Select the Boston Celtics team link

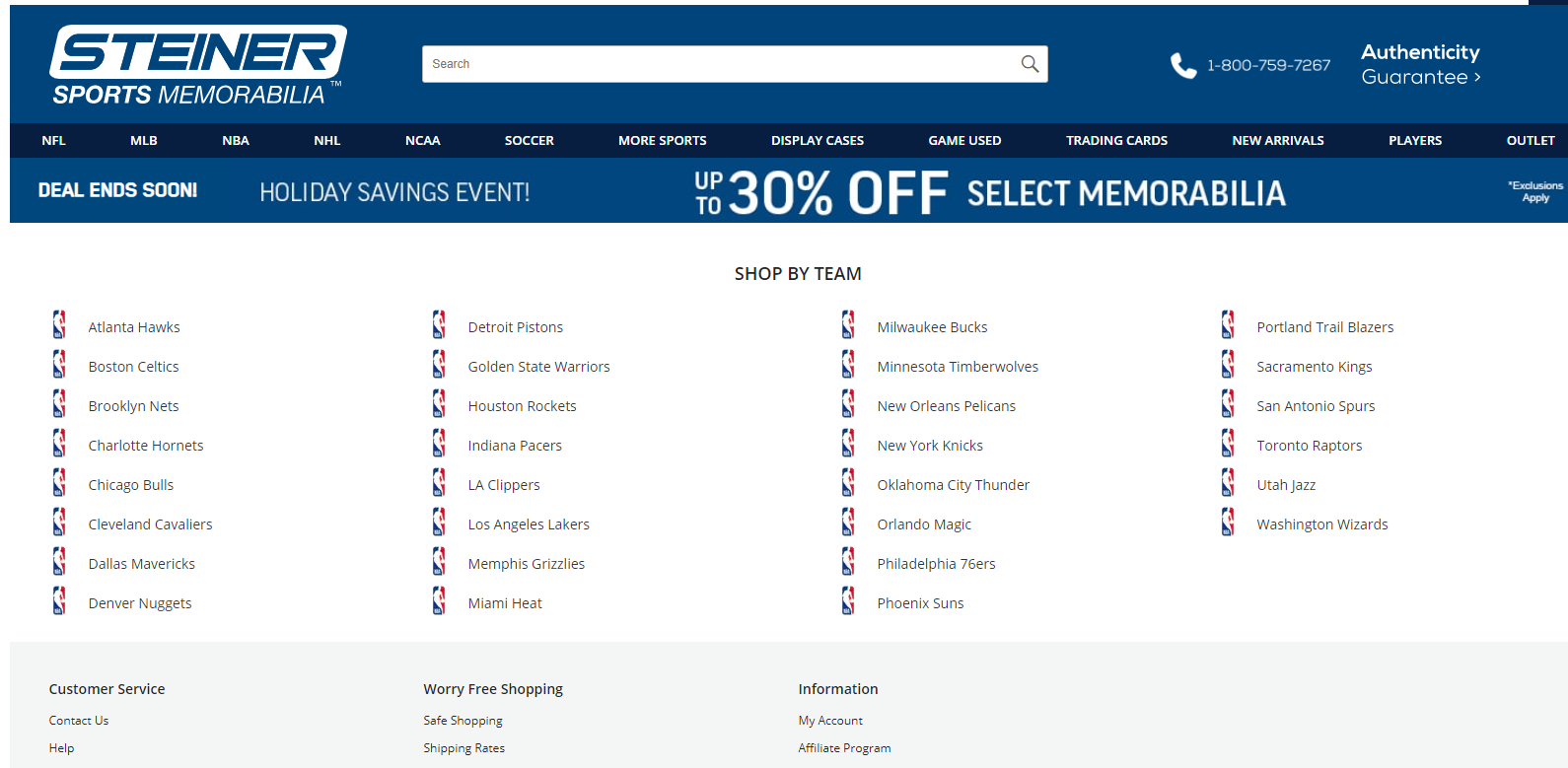[x=133, y=367]
